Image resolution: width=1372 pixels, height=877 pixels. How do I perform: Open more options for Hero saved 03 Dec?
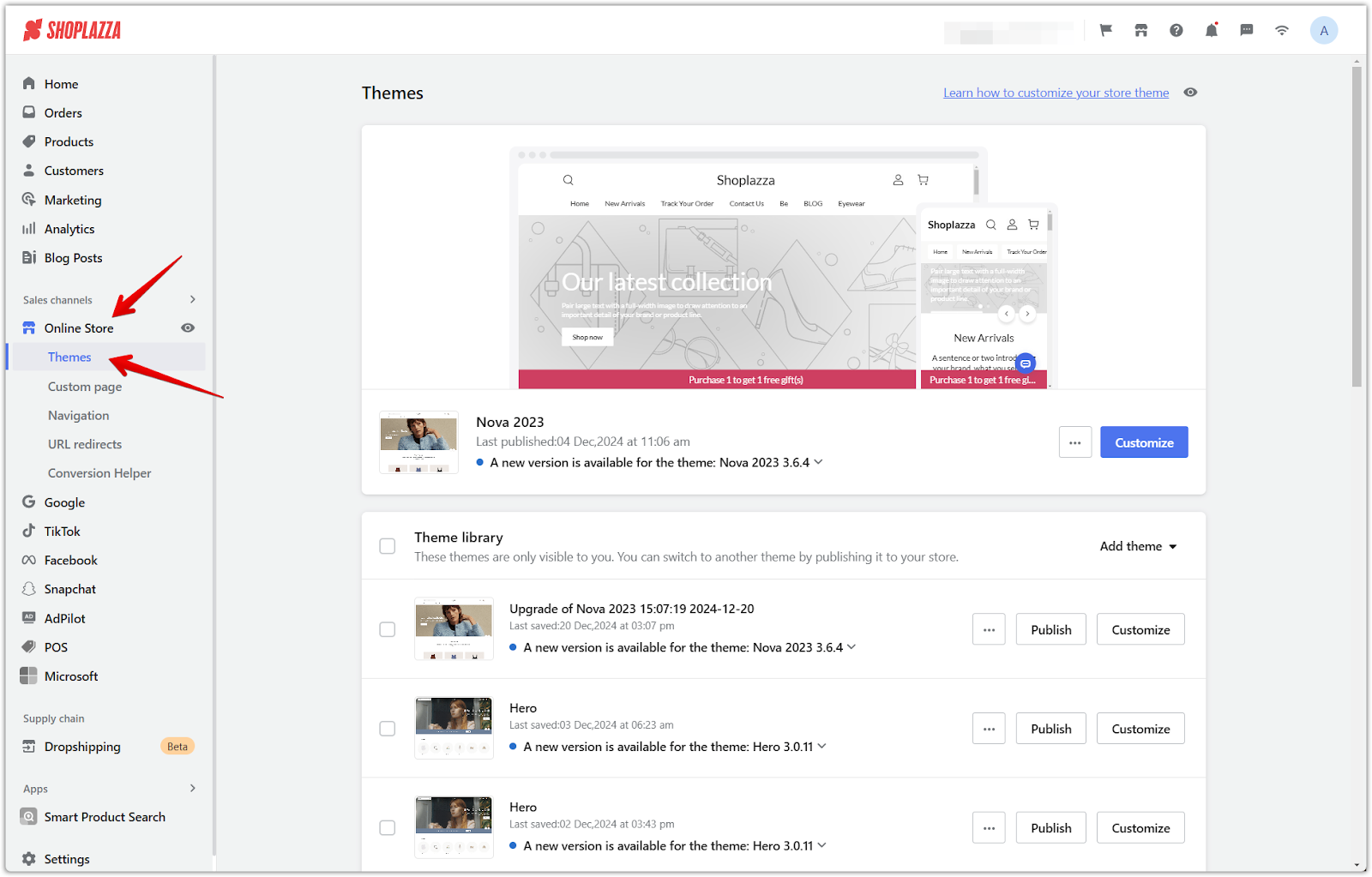tap(989, 729)
